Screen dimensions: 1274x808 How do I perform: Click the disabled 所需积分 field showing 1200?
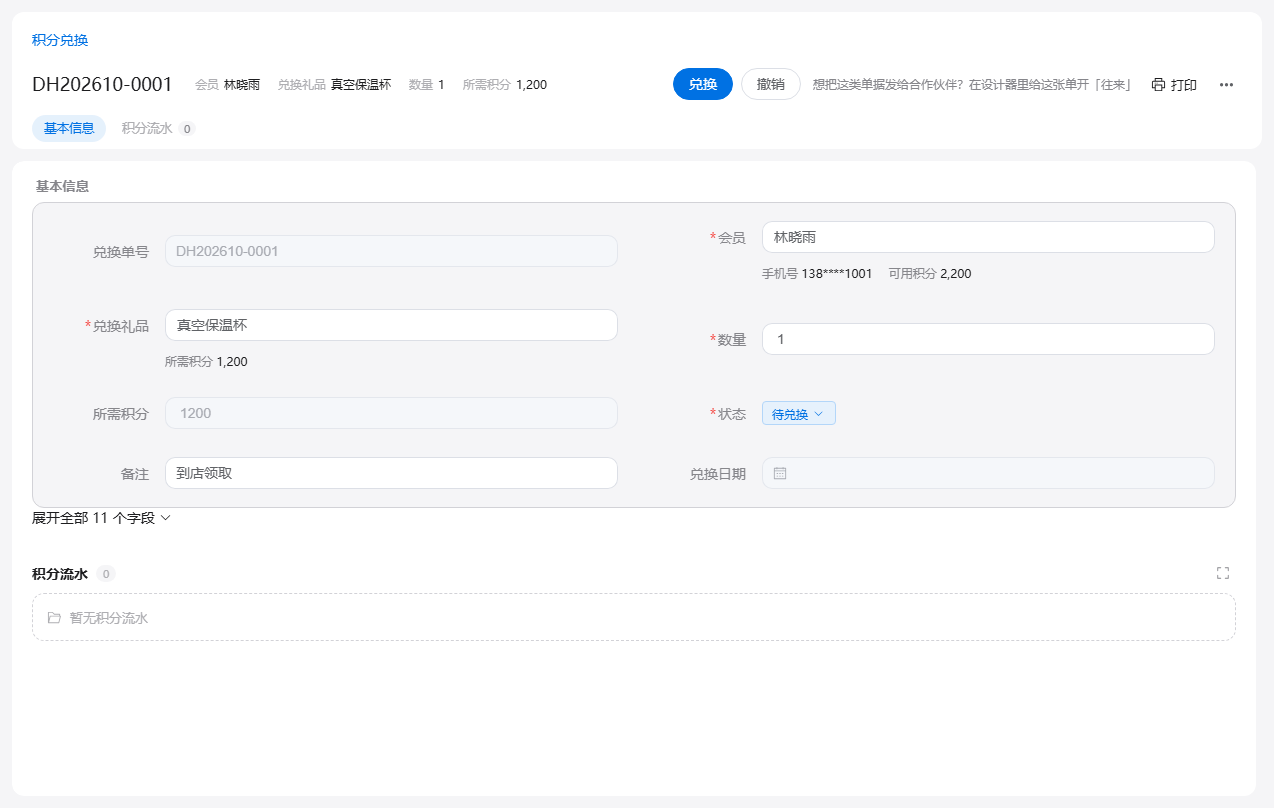[x=391, y=413]
